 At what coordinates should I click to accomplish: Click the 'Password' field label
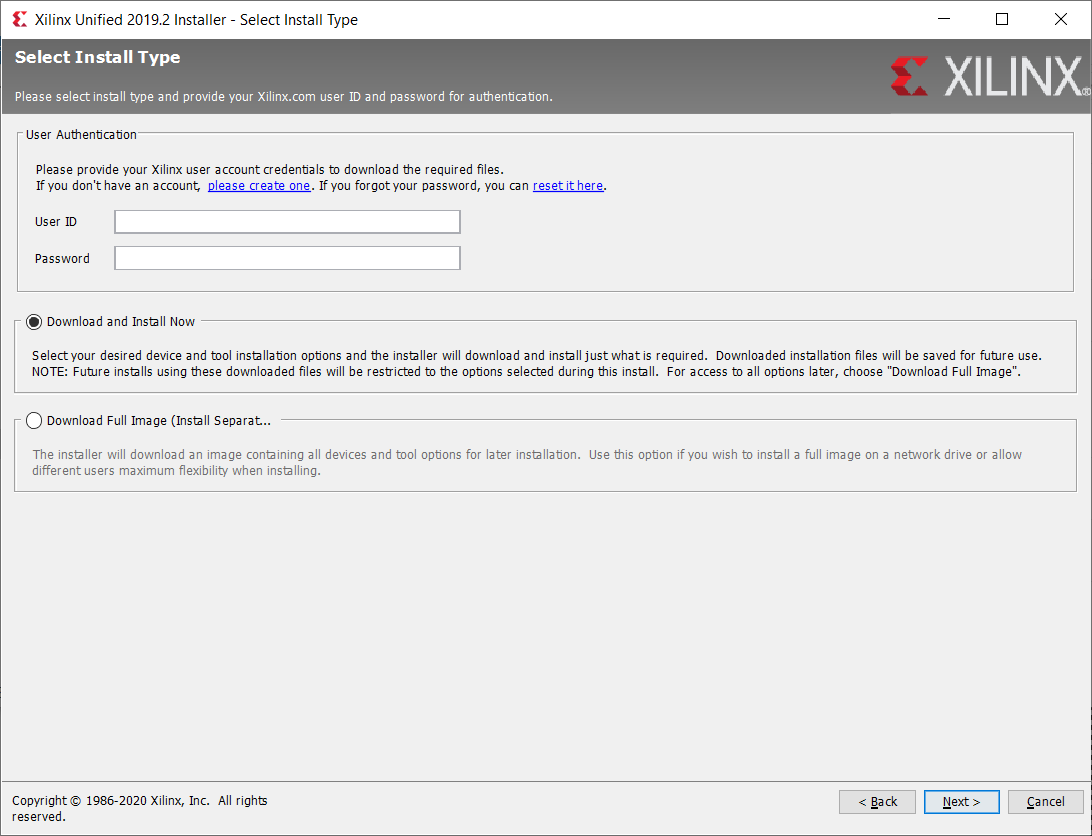coord(62,258)
